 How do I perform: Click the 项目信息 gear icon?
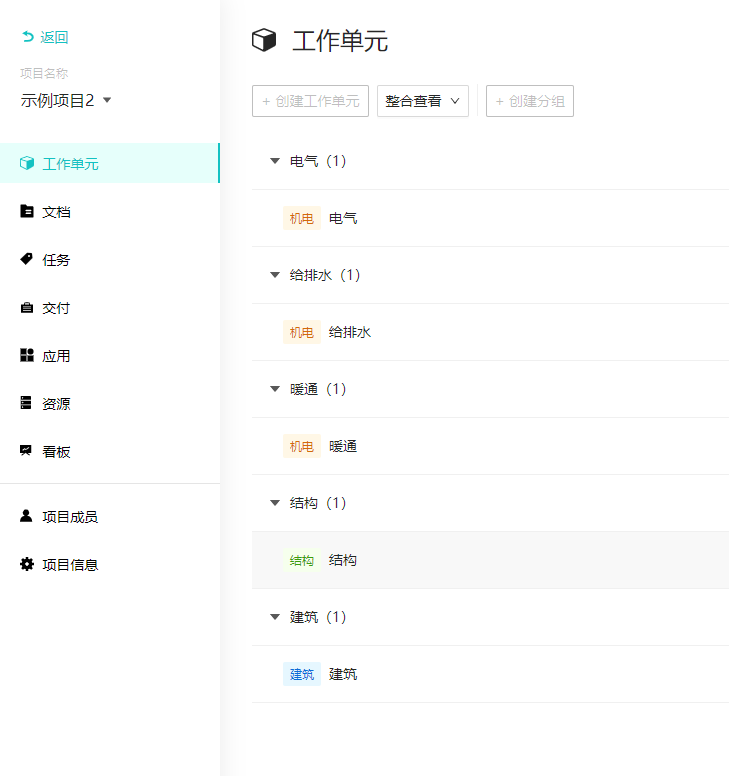click(x=27, y=564)
